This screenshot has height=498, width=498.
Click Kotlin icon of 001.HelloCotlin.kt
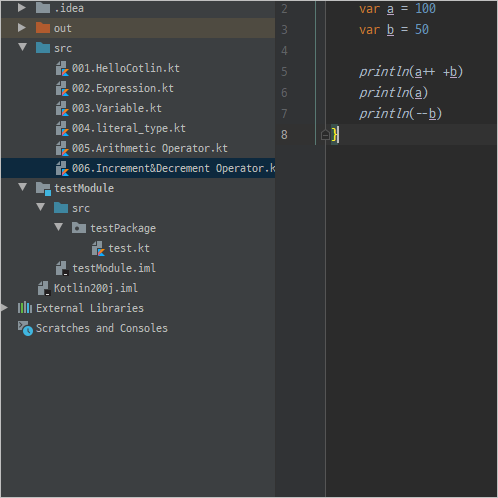pyautogui.click(x=62, y=69)
